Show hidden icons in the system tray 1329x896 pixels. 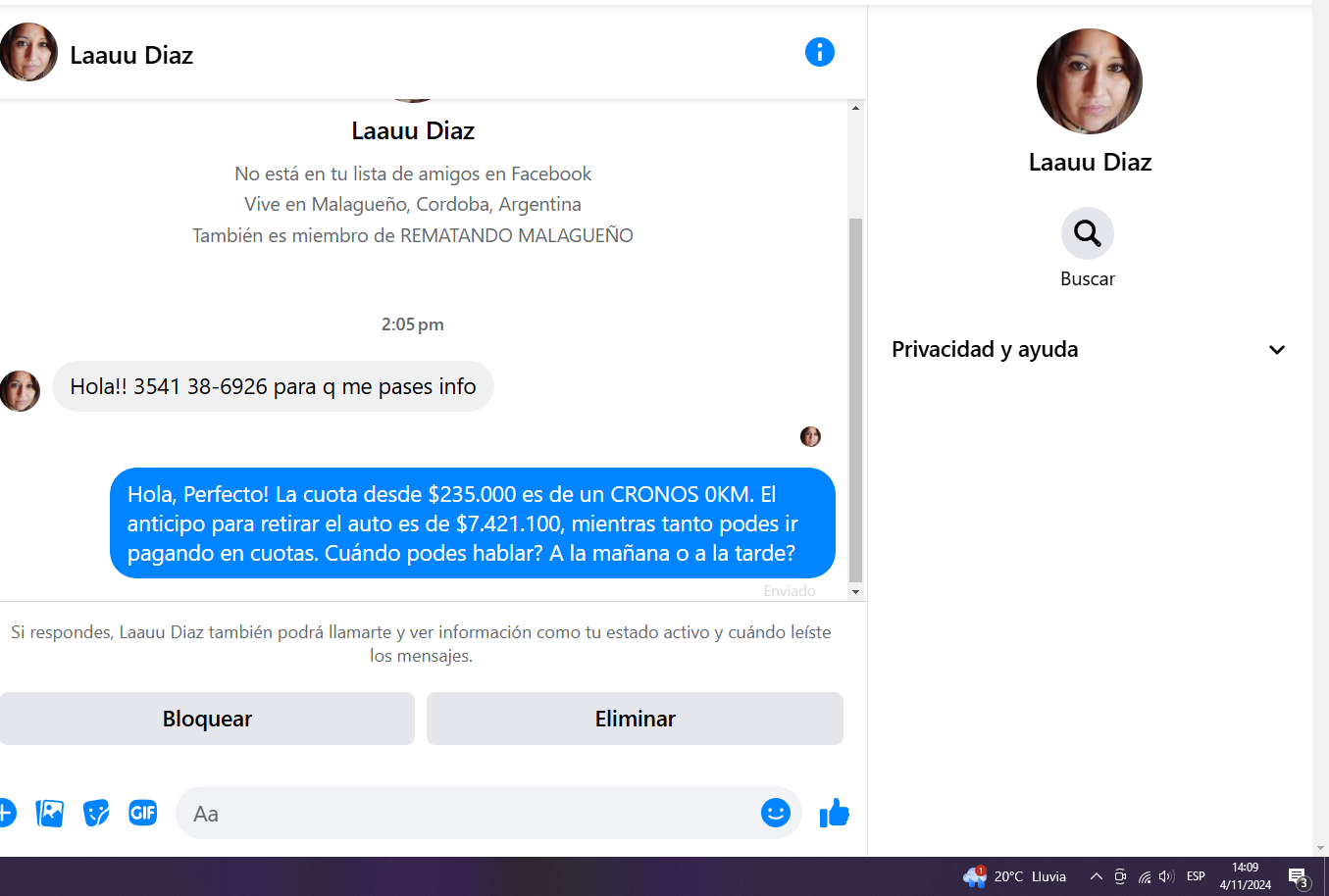pos(1097,876)
